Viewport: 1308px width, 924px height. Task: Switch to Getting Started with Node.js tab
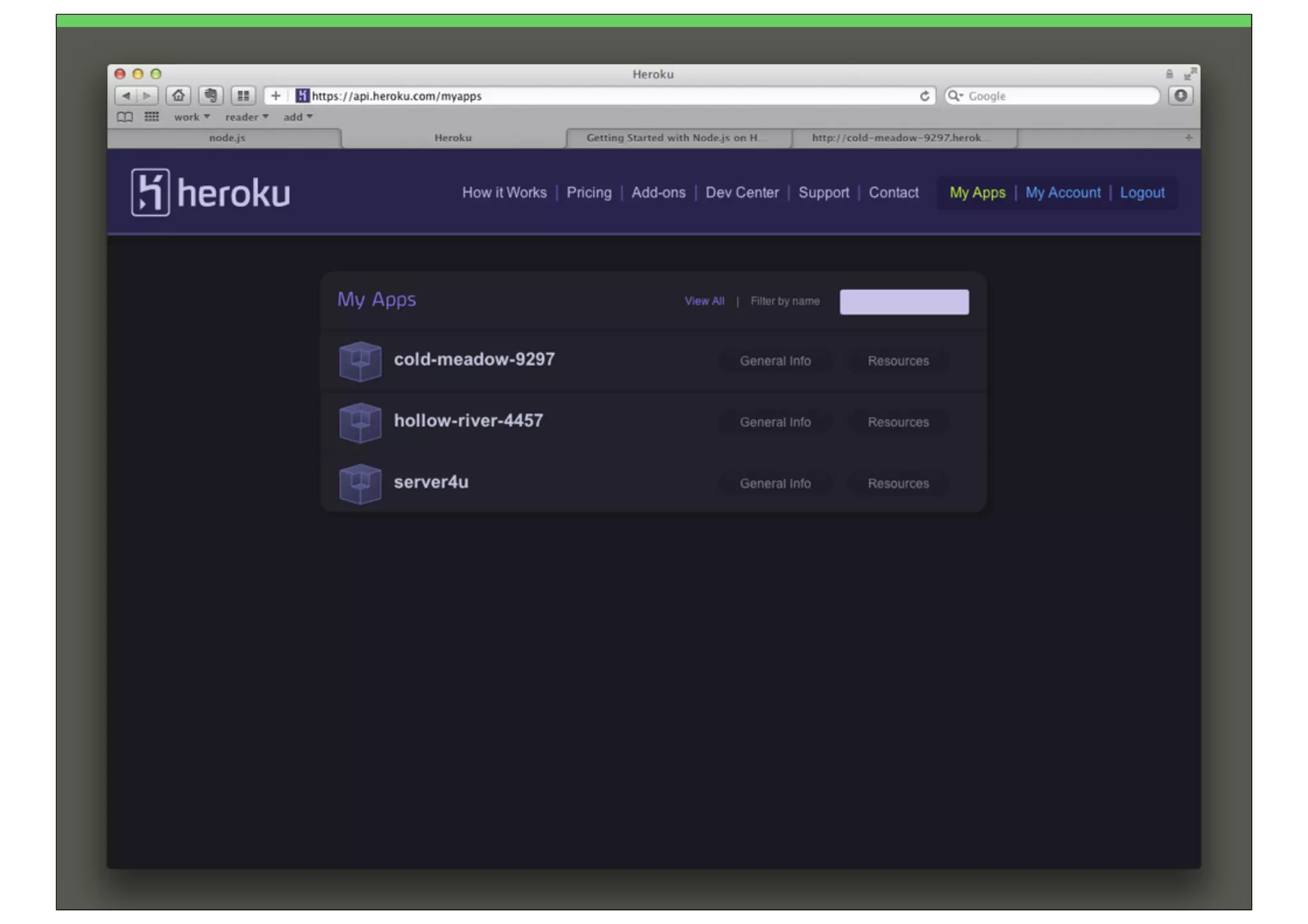676,138
